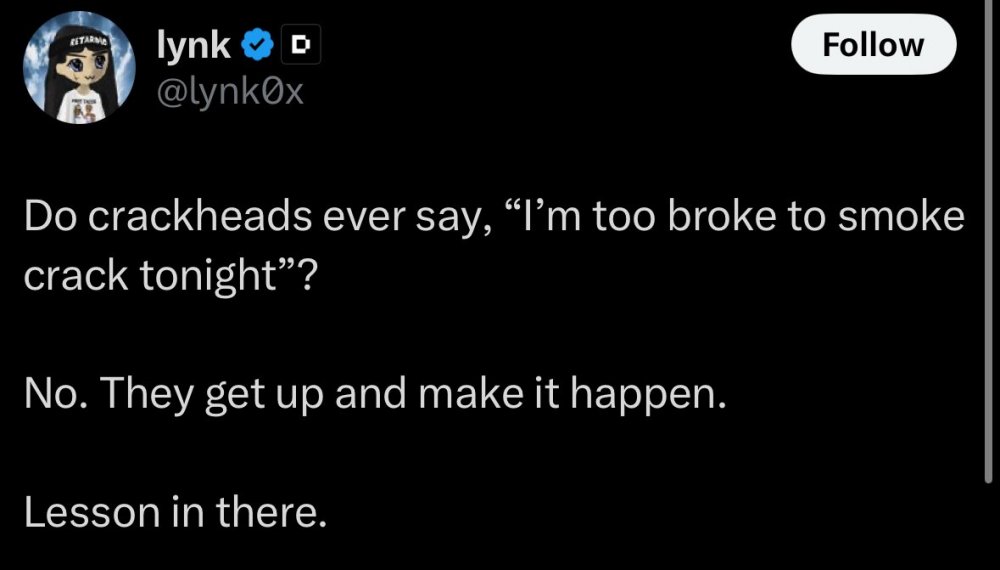1000x570 pixels.
Task: Open the lynk display name link
Action: tap(195, 45)
